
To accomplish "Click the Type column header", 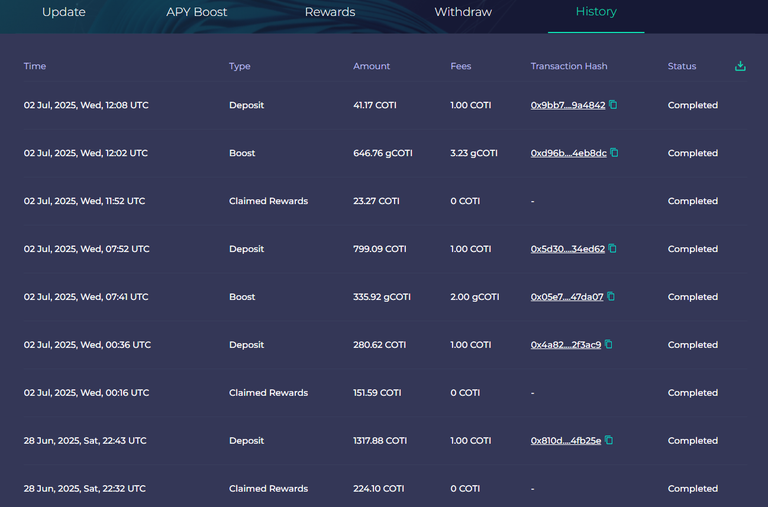I will point(240,66).
